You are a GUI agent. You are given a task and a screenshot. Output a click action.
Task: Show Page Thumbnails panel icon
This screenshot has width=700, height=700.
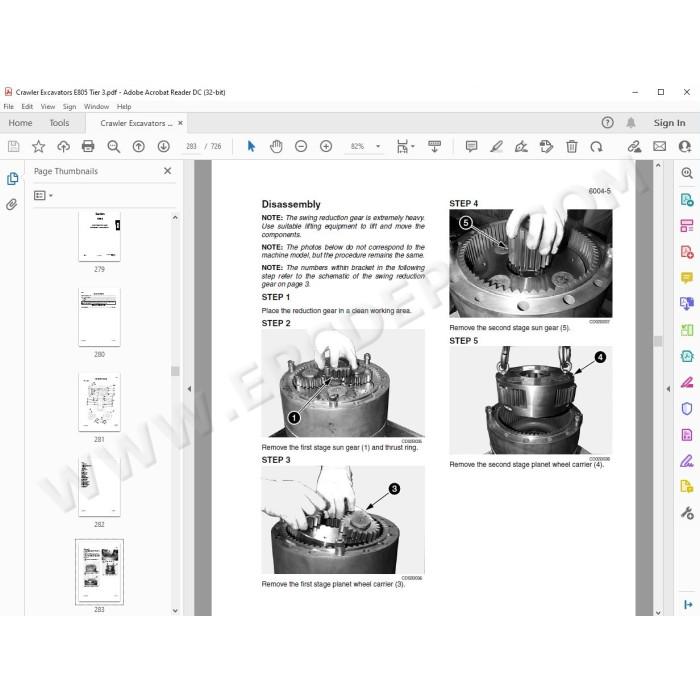[x=12, y=179]
